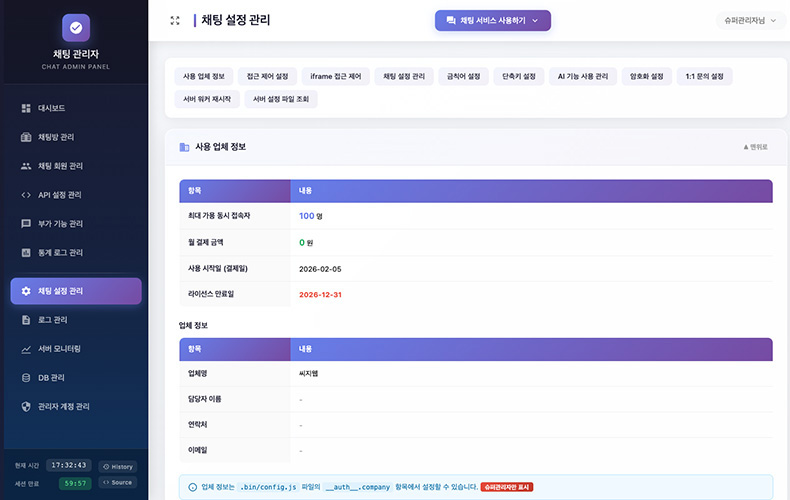Select the 금칙어 설정 tab button
The width and height of the screenshot is (790, 500).
464,77
